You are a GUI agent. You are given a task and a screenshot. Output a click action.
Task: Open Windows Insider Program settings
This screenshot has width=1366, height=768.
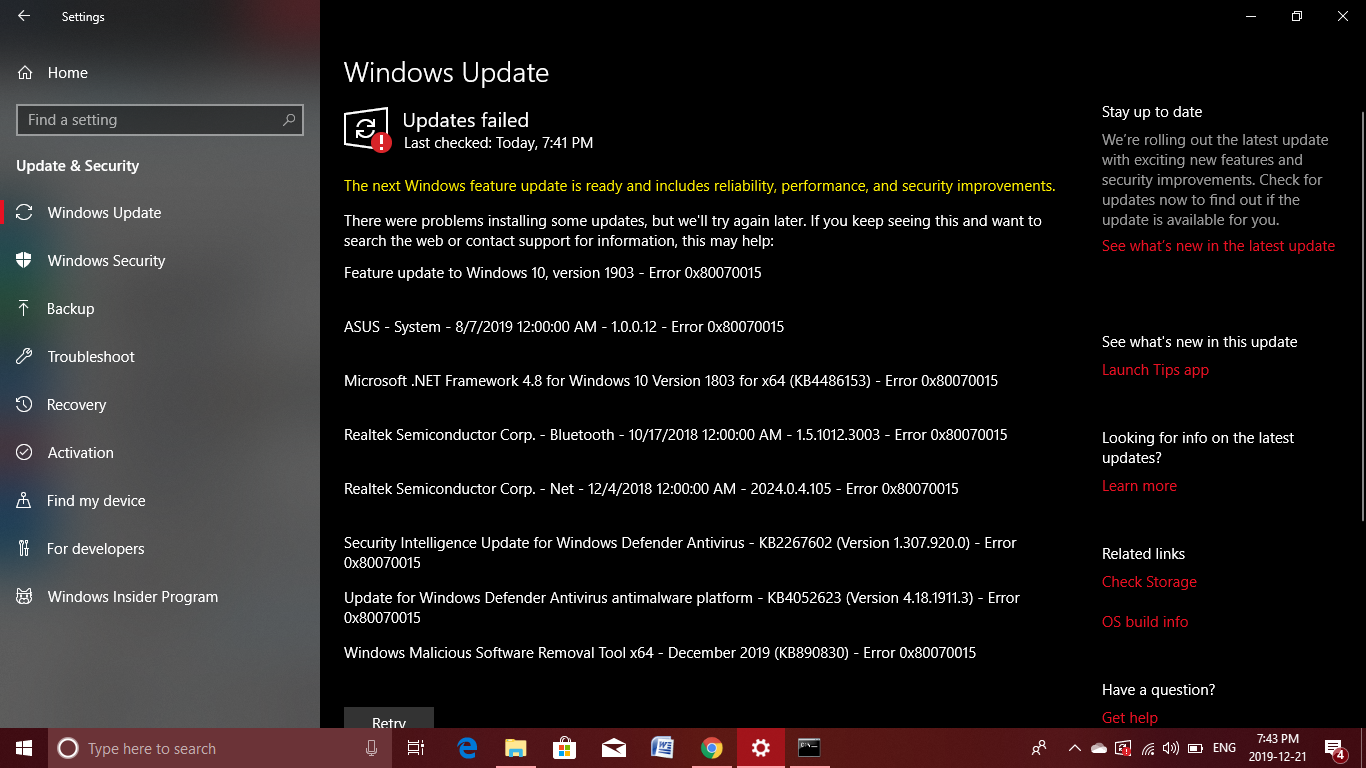[160, 597]
